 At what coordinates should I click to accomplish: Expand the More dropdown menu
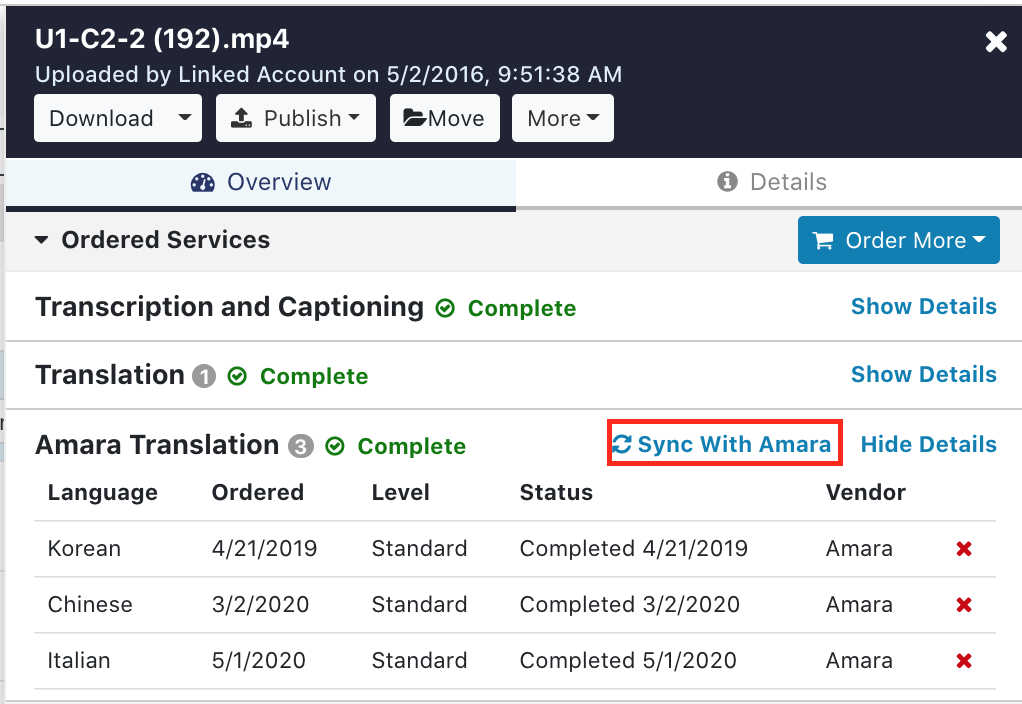pyautogui.click(x=562, y=118)
